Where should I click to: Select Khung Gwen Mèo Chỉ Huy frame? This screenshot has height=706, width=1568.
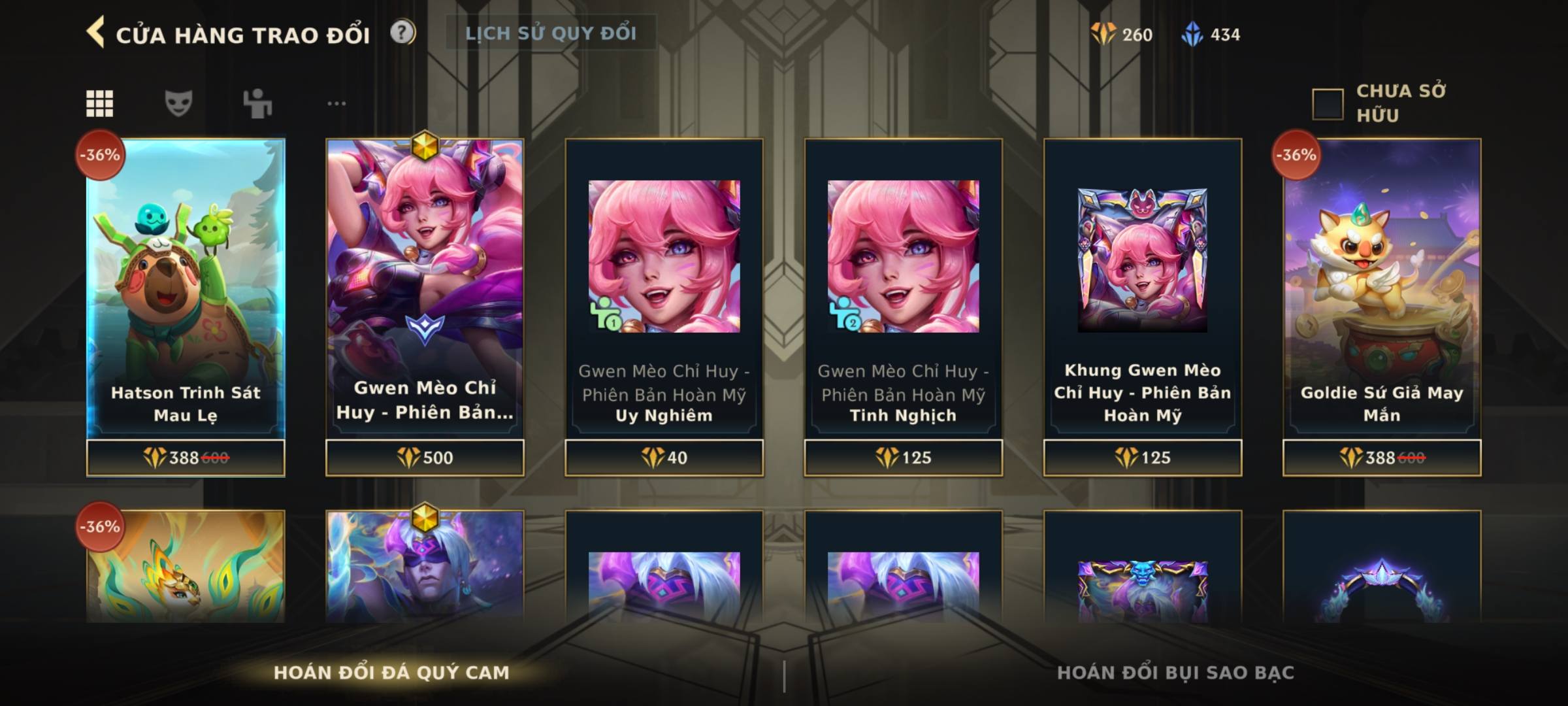[x=1142, y=288]
